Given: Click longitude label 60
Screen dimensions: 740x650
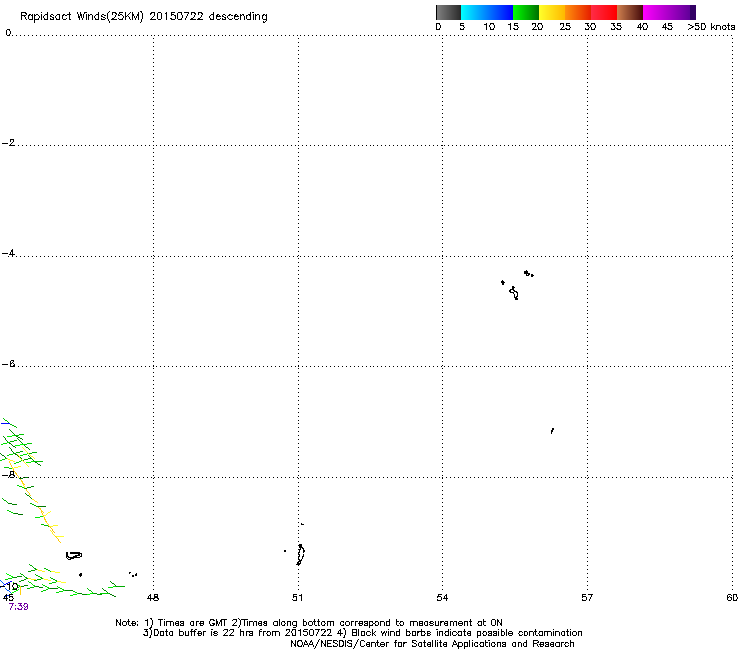Looking at the screenshot, I should [x=732, y=598].
